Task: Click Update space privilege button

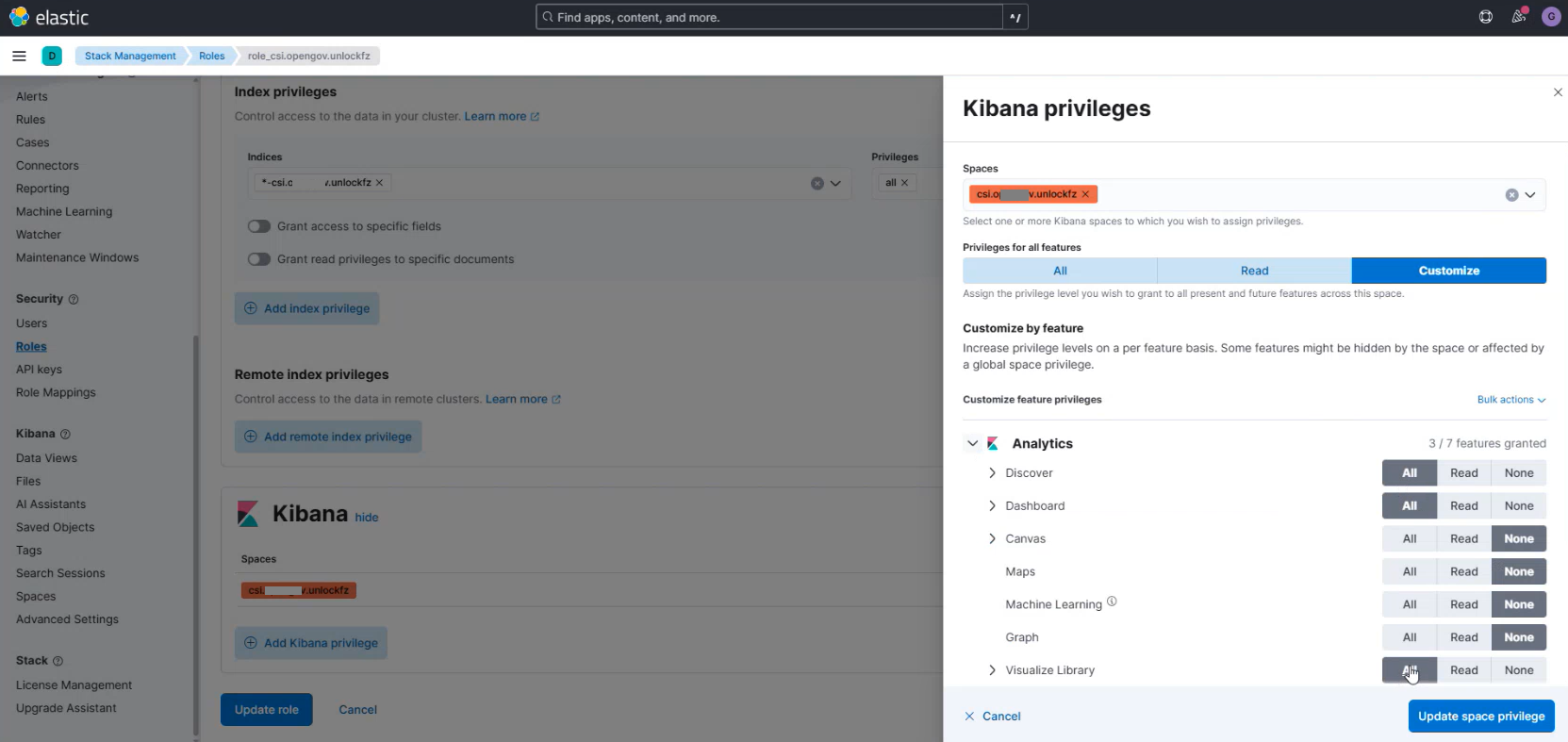Action: point(1481,717)
